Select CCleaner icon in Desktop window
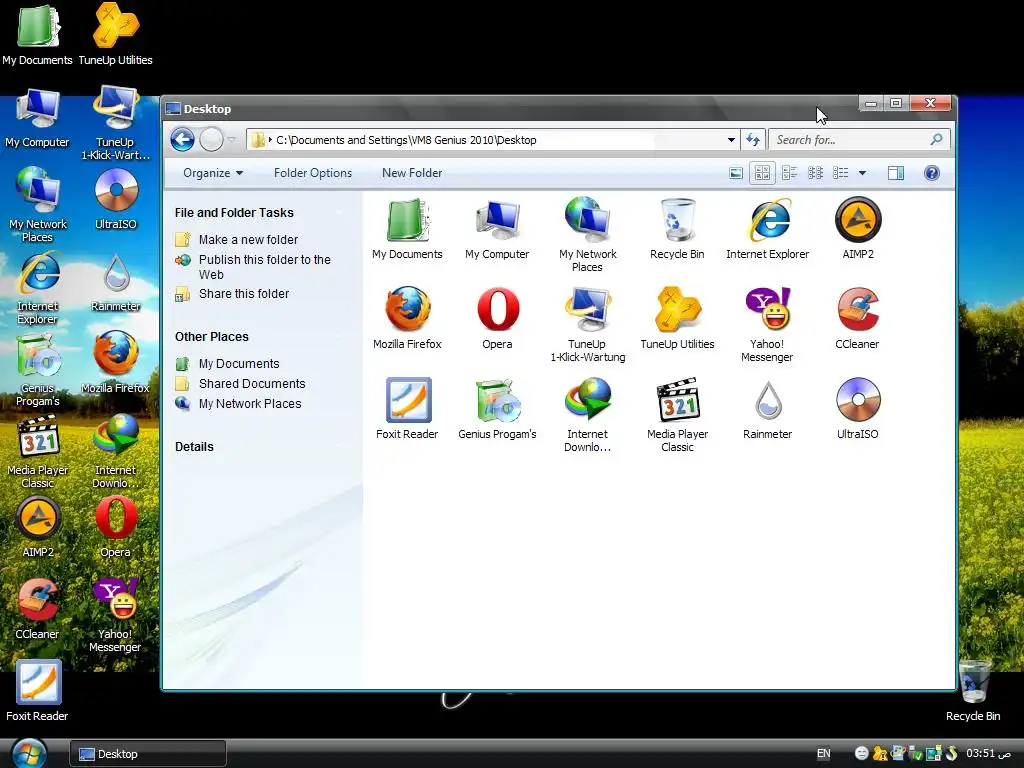The width and height of the screenshot is (1024, 768). click(857, 318)
